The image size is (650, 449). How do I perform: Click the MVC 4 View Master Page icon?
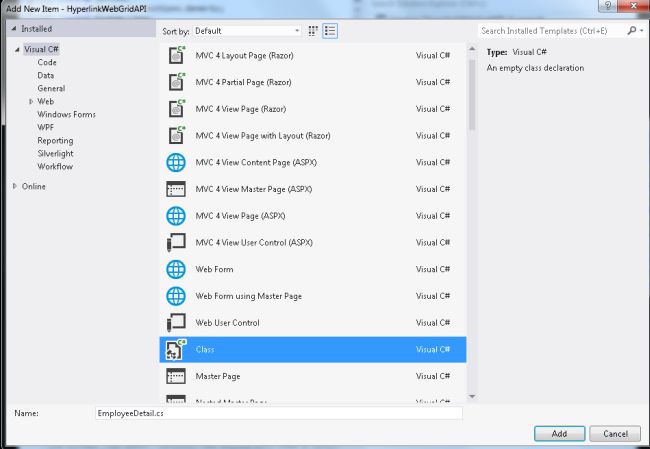click(176, 189)
